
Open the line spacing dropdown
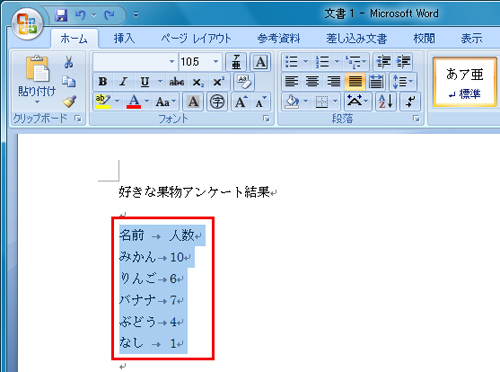tap(403, 82)
